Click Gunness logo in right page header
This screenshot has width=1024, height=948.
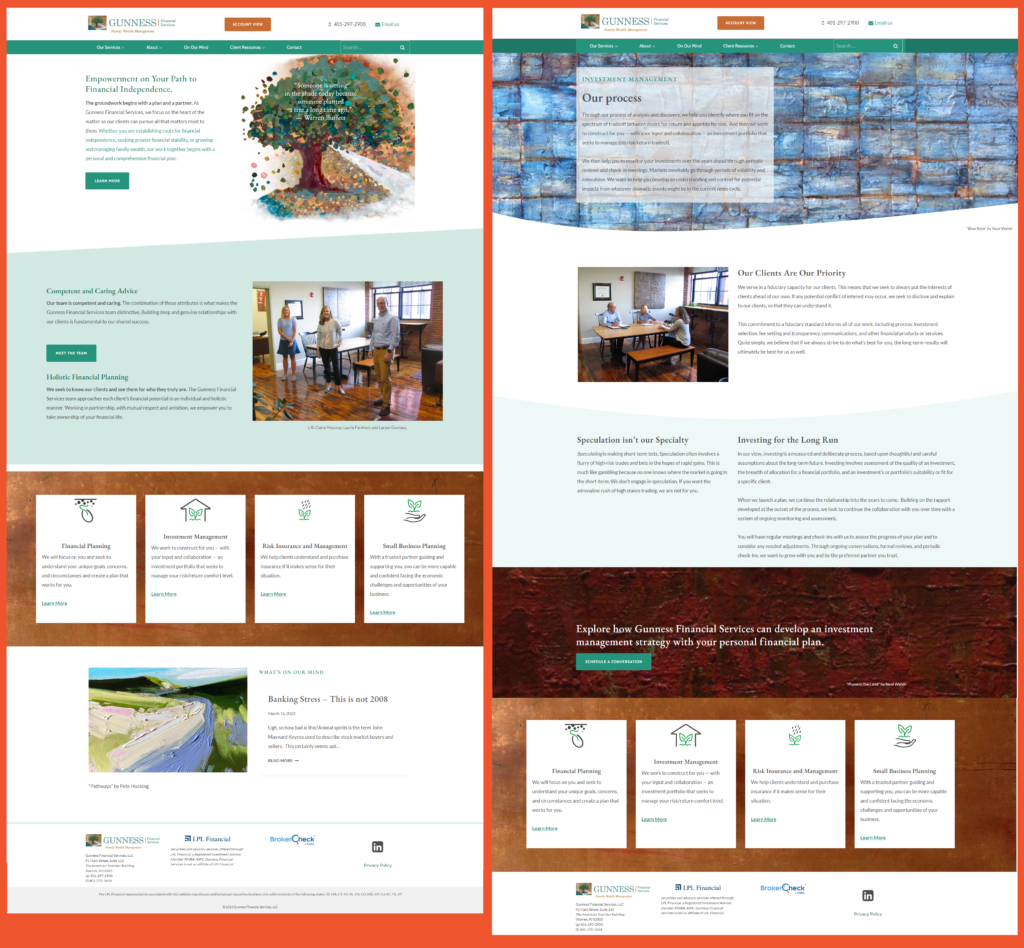tap(625, 22)
